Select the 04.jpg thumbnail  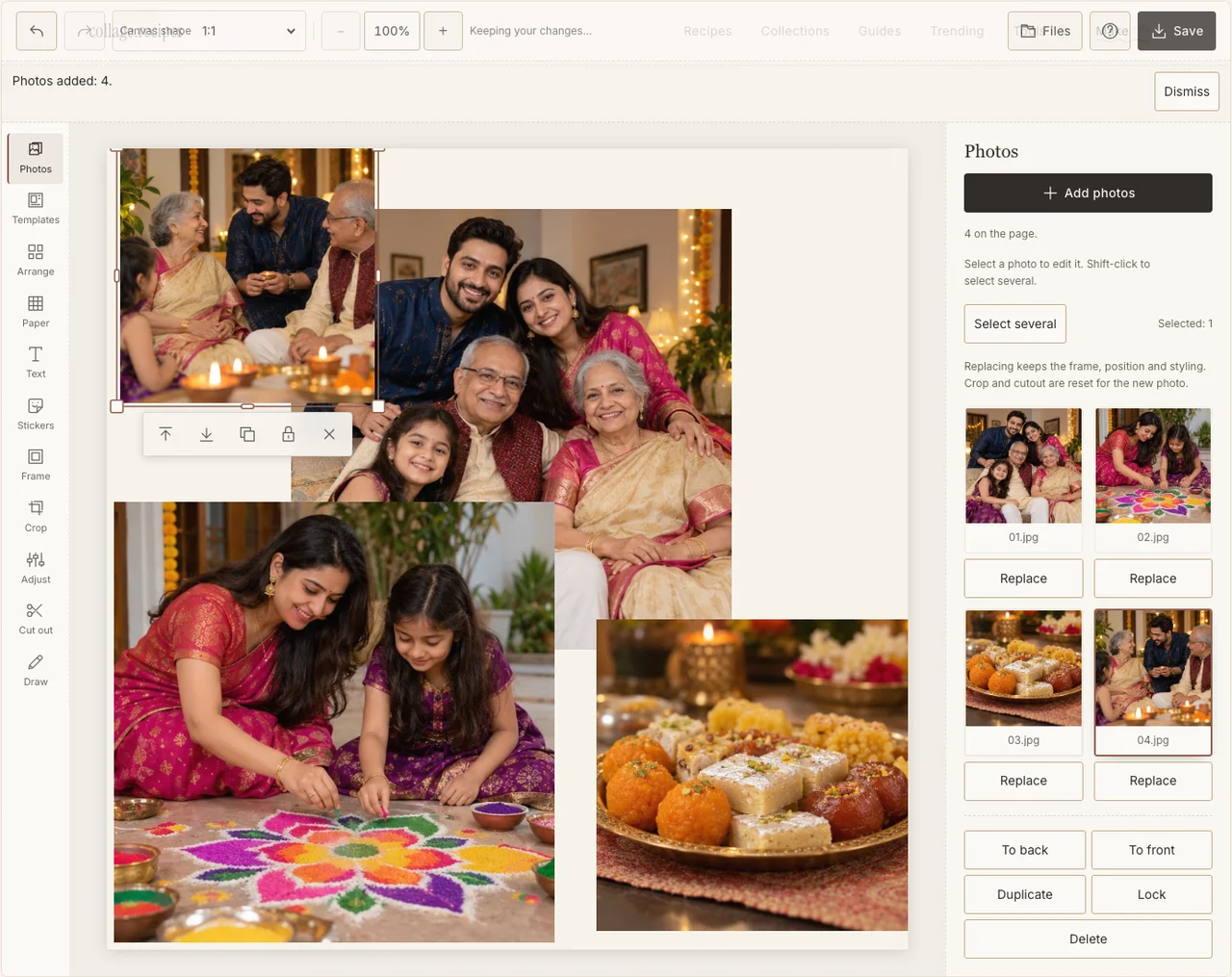coord(1153,681)
